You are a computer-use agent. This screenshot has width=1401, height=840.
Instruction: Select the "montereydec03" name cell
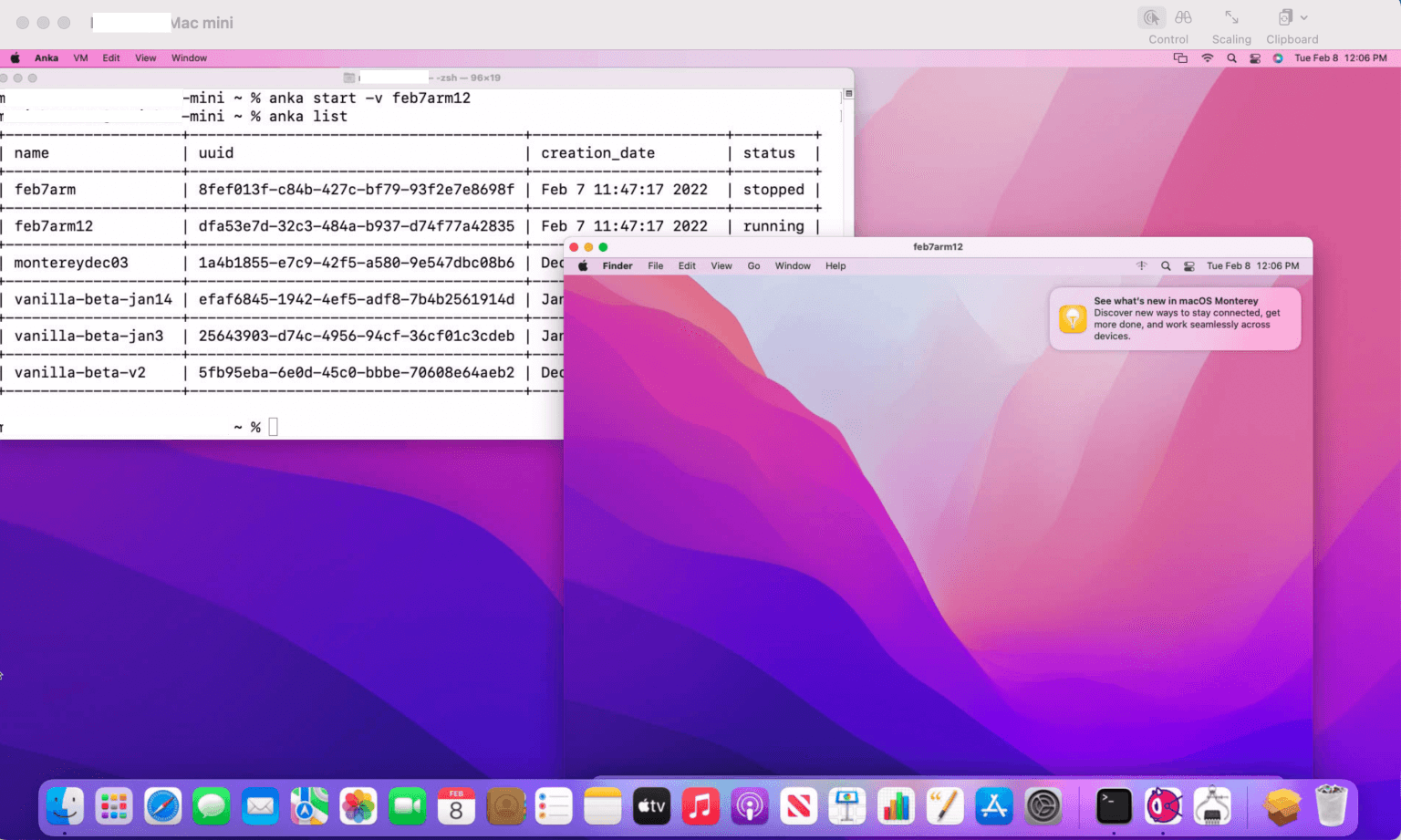(71, 263)
